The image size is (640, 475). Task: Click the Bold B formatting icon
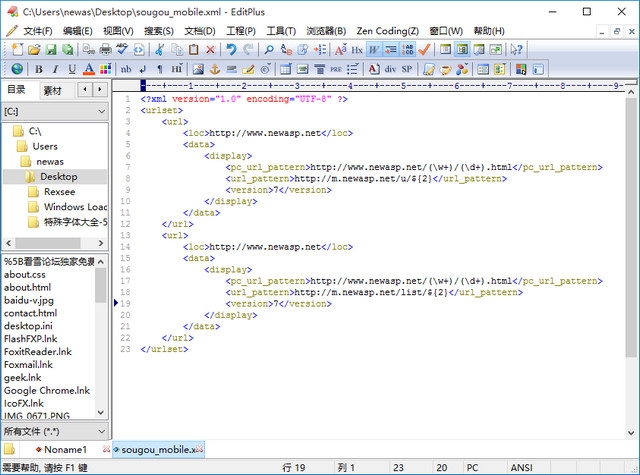(x=39, y=69)
